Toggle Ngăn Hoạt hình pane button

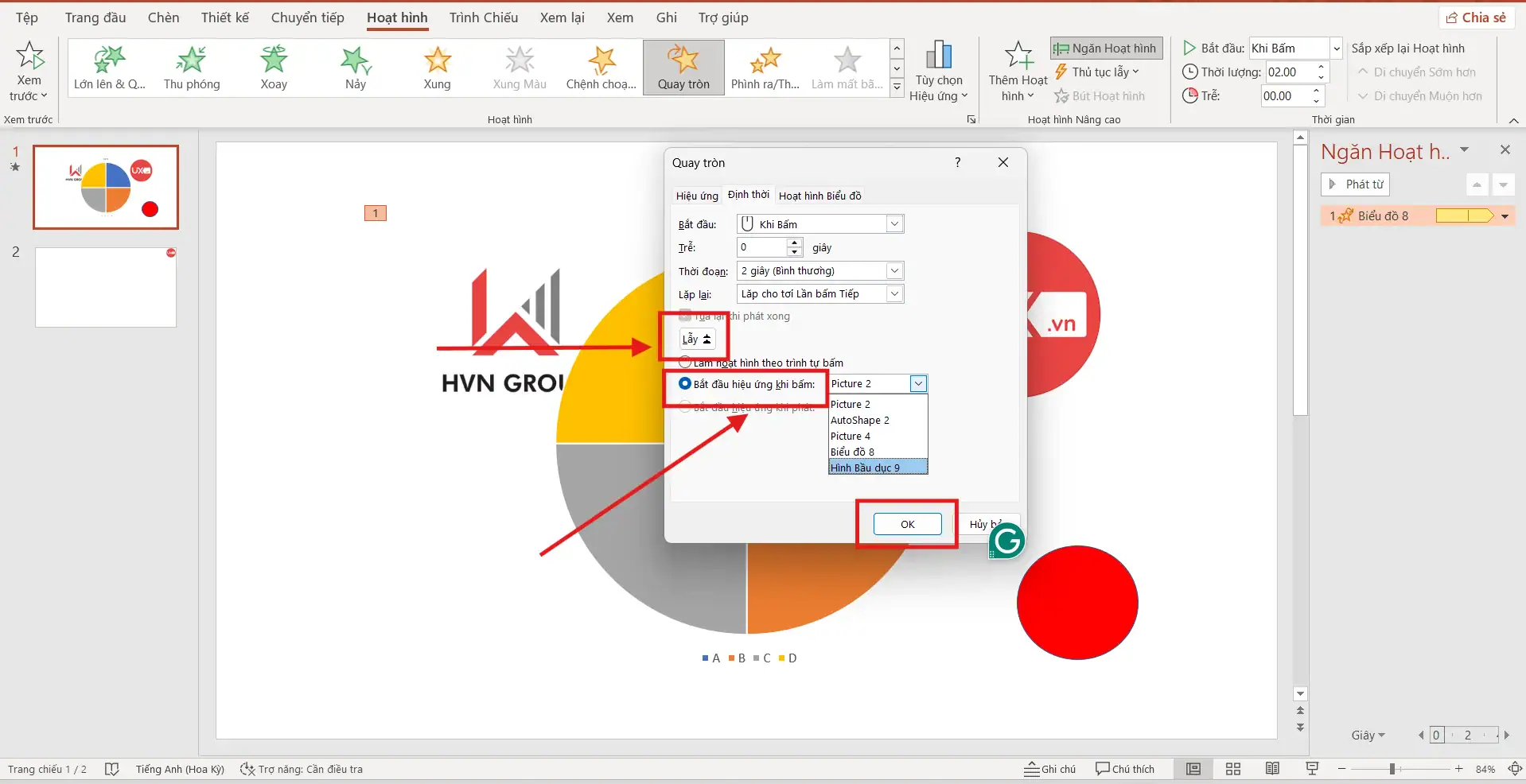(1106, 49)
